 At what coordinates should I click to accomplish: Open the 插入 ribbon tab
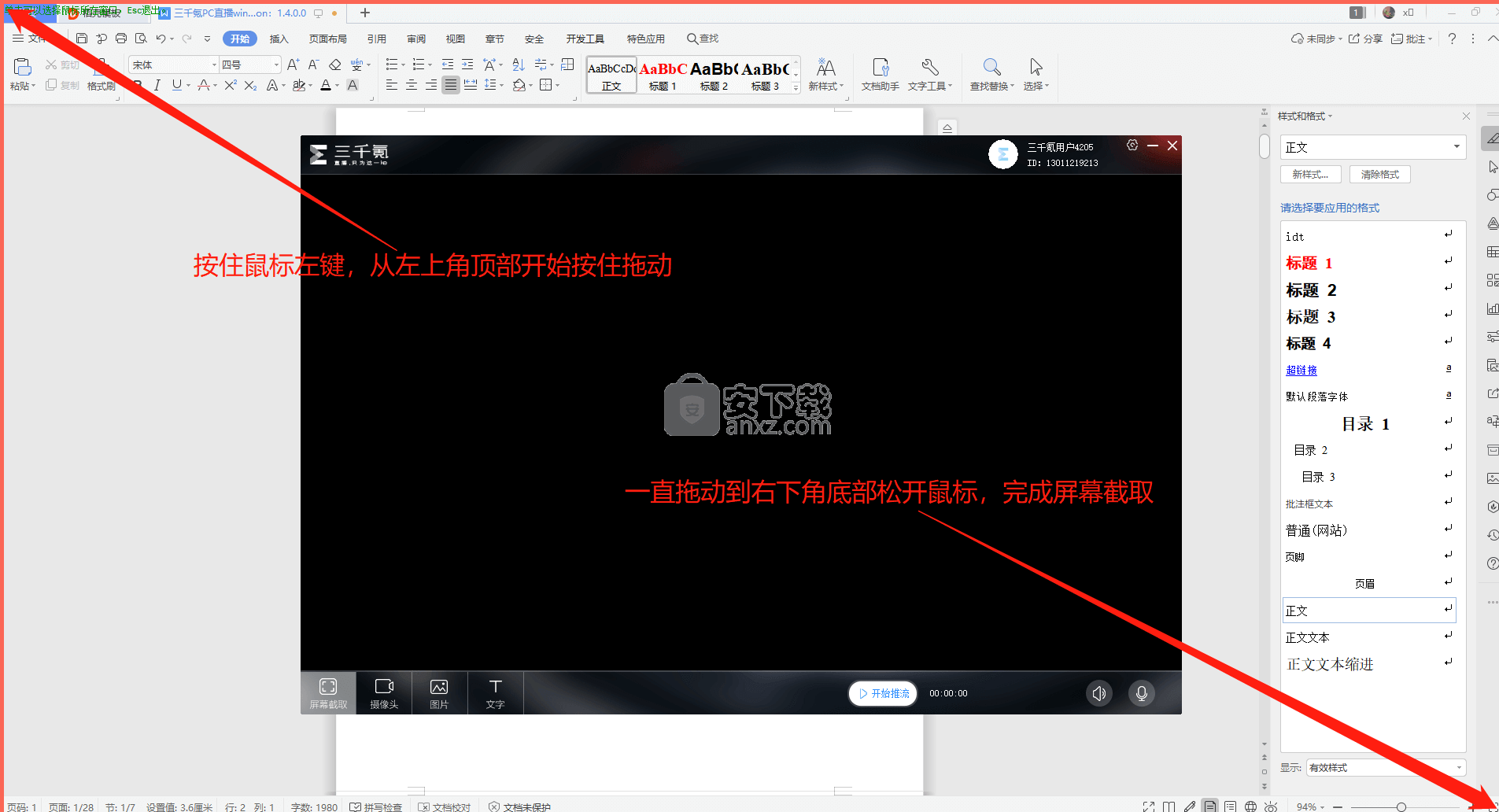coord(279,39)
